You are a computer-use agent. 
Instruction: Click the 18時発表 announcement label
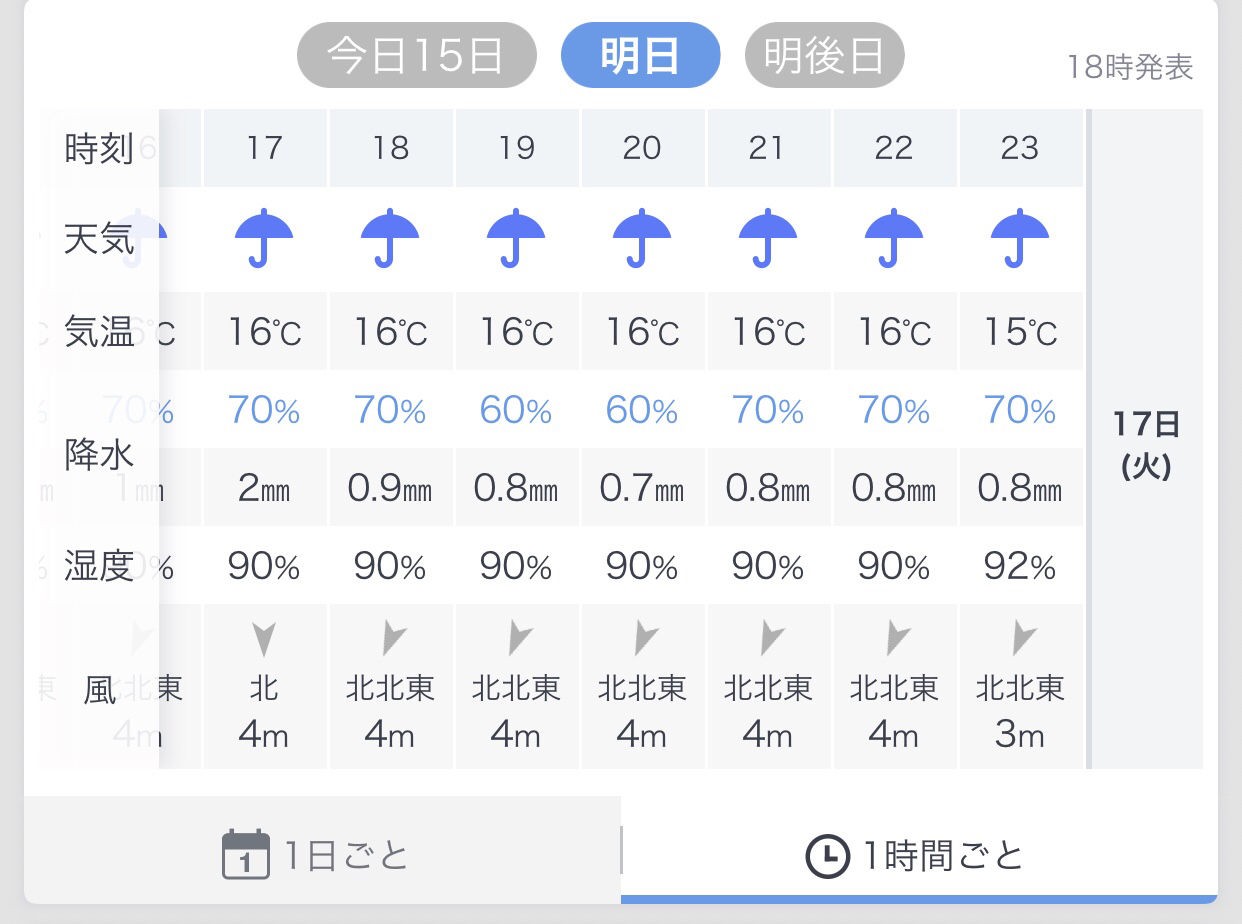1130,67
